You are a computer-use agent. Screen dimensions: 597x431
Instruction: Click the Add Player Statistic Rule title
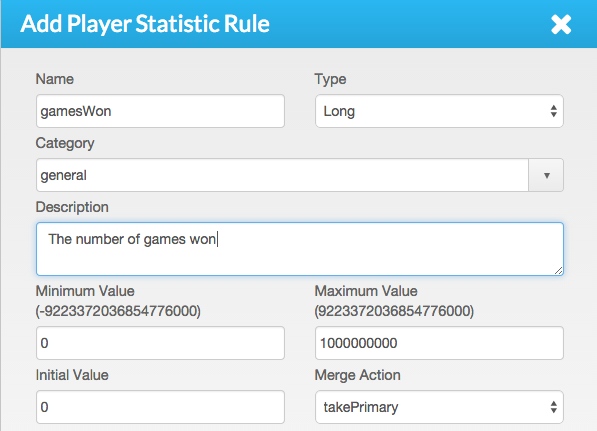[x=145, y=24]
